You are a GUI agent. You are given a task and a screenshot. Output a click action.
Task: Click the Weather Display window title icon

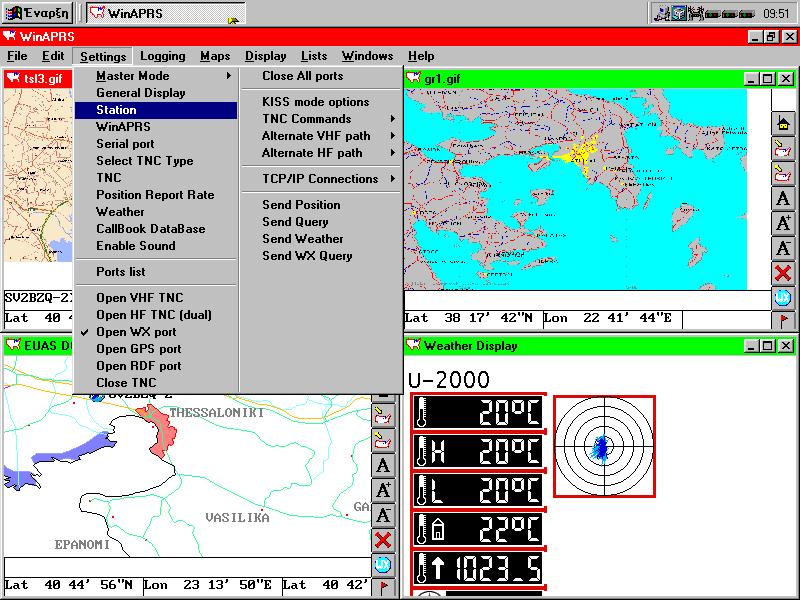tap(413, 345)
